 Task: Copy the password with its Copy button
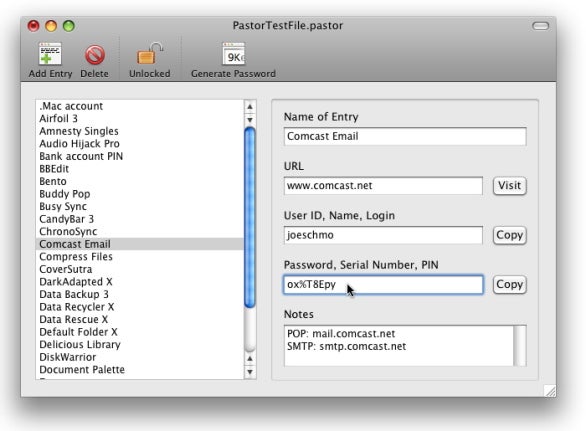point(509,284)
